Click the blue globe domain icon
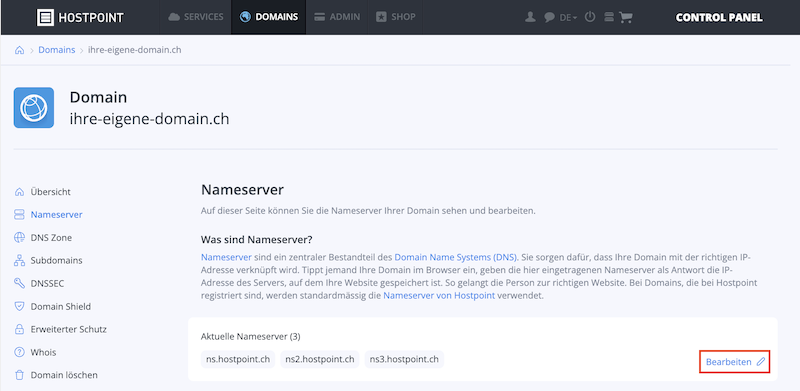The height and width of the screenshot is (391, 800). 34,108
